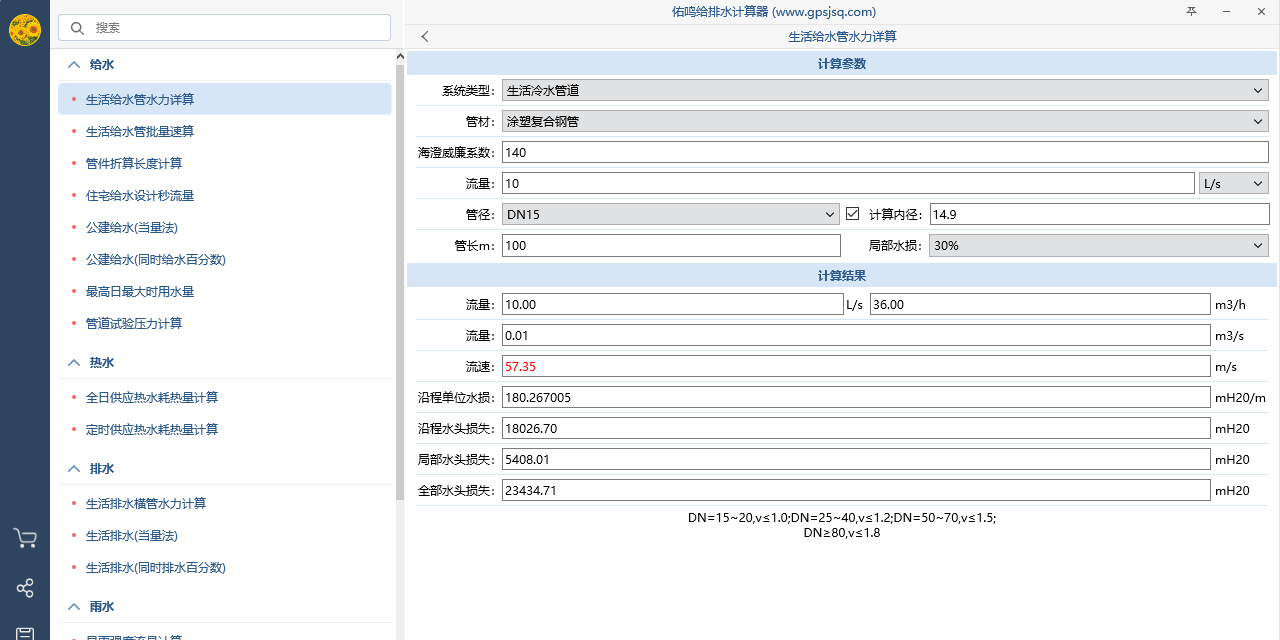
Task: Click the sidebar vertical scrollbar
Action: click(400, 300)
